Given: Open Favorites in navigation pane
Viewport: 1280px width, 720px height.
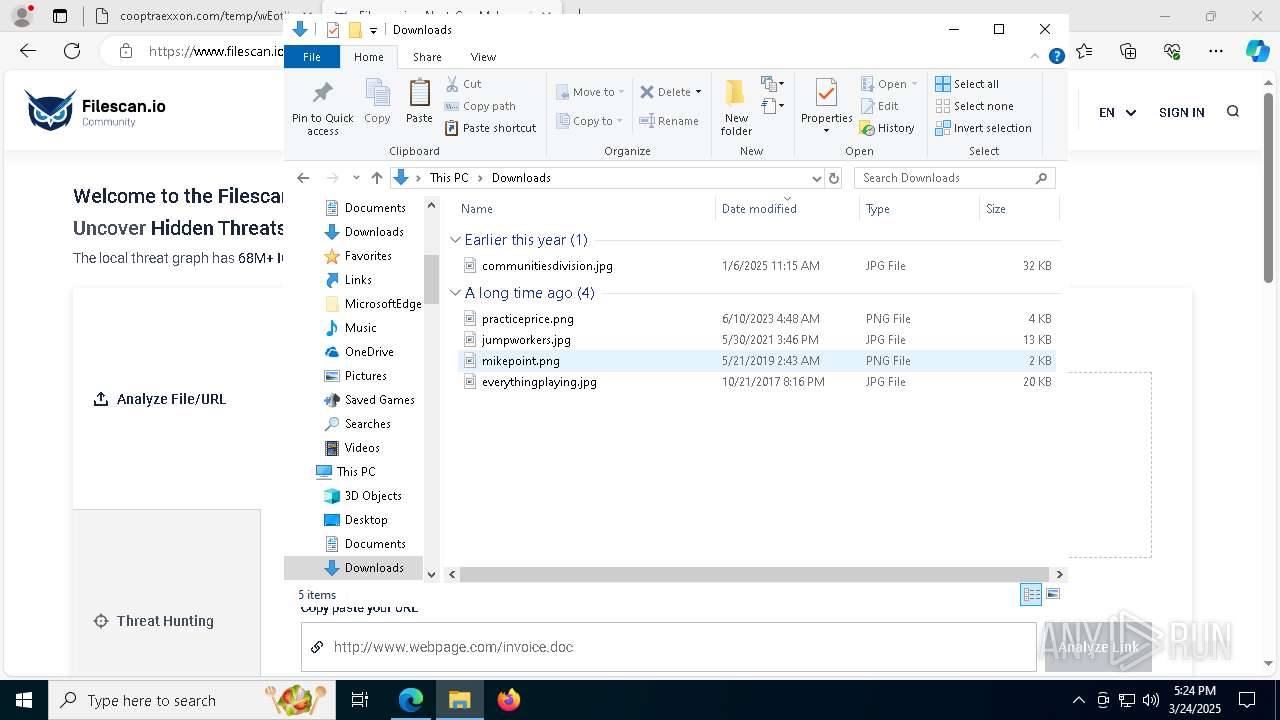Looking at the screenshot, I should tap(367, 256).
